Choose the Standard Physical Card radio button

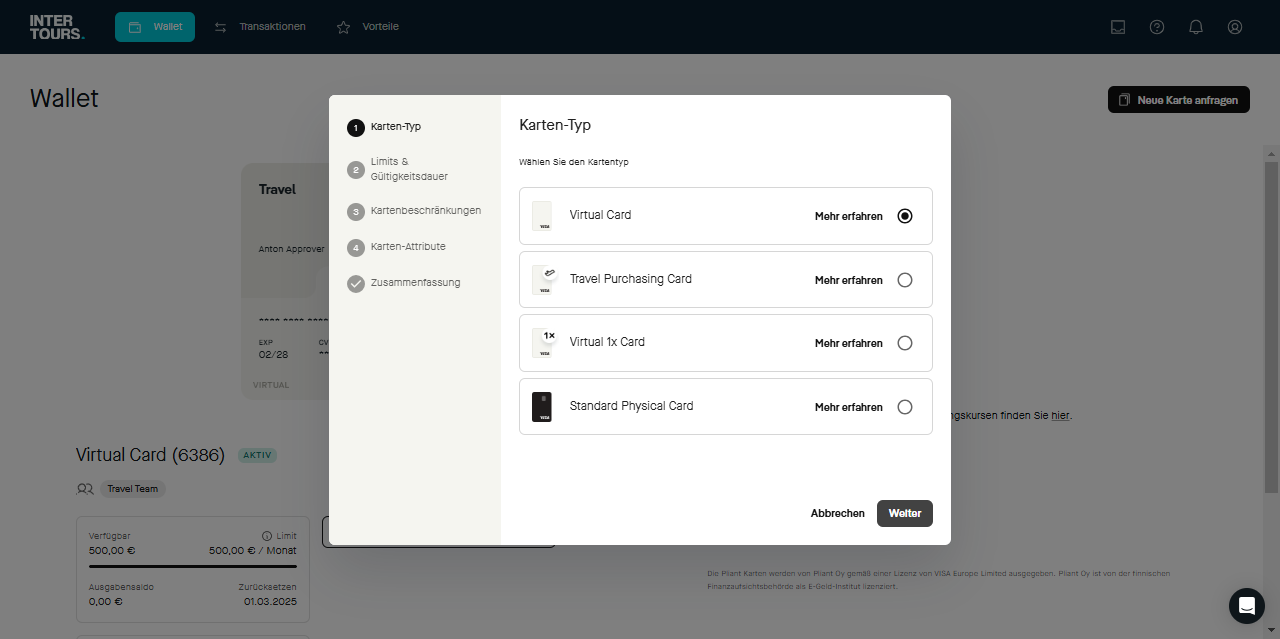[905, 407]
